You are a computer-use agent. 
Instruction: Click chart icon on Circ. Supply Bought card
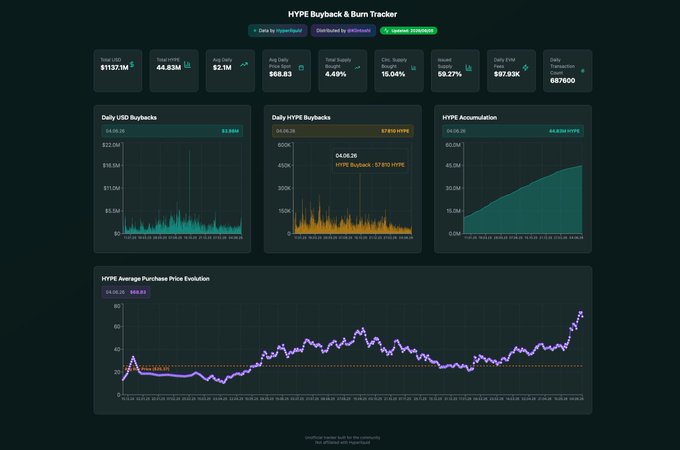click(x=413, y=68)
